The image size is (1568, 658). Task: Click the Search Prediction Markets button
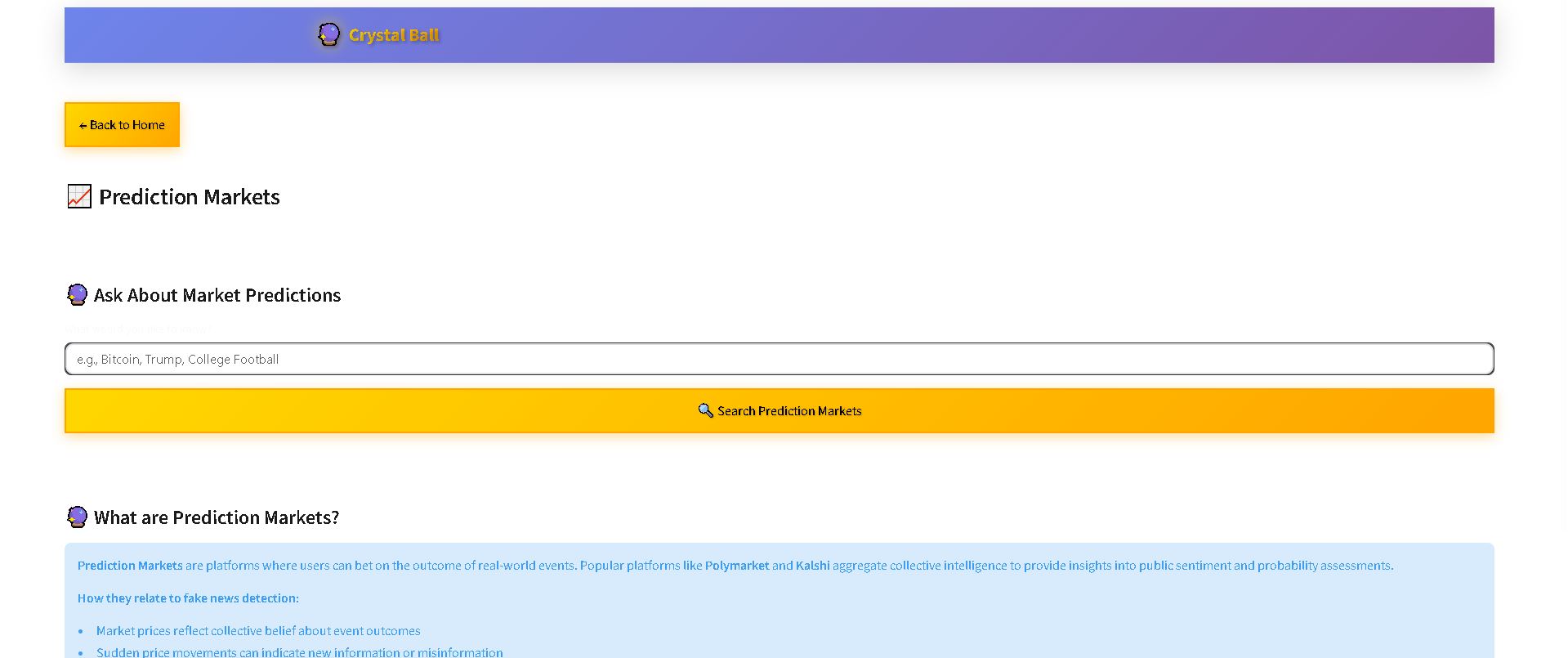(x=780, y=411)
